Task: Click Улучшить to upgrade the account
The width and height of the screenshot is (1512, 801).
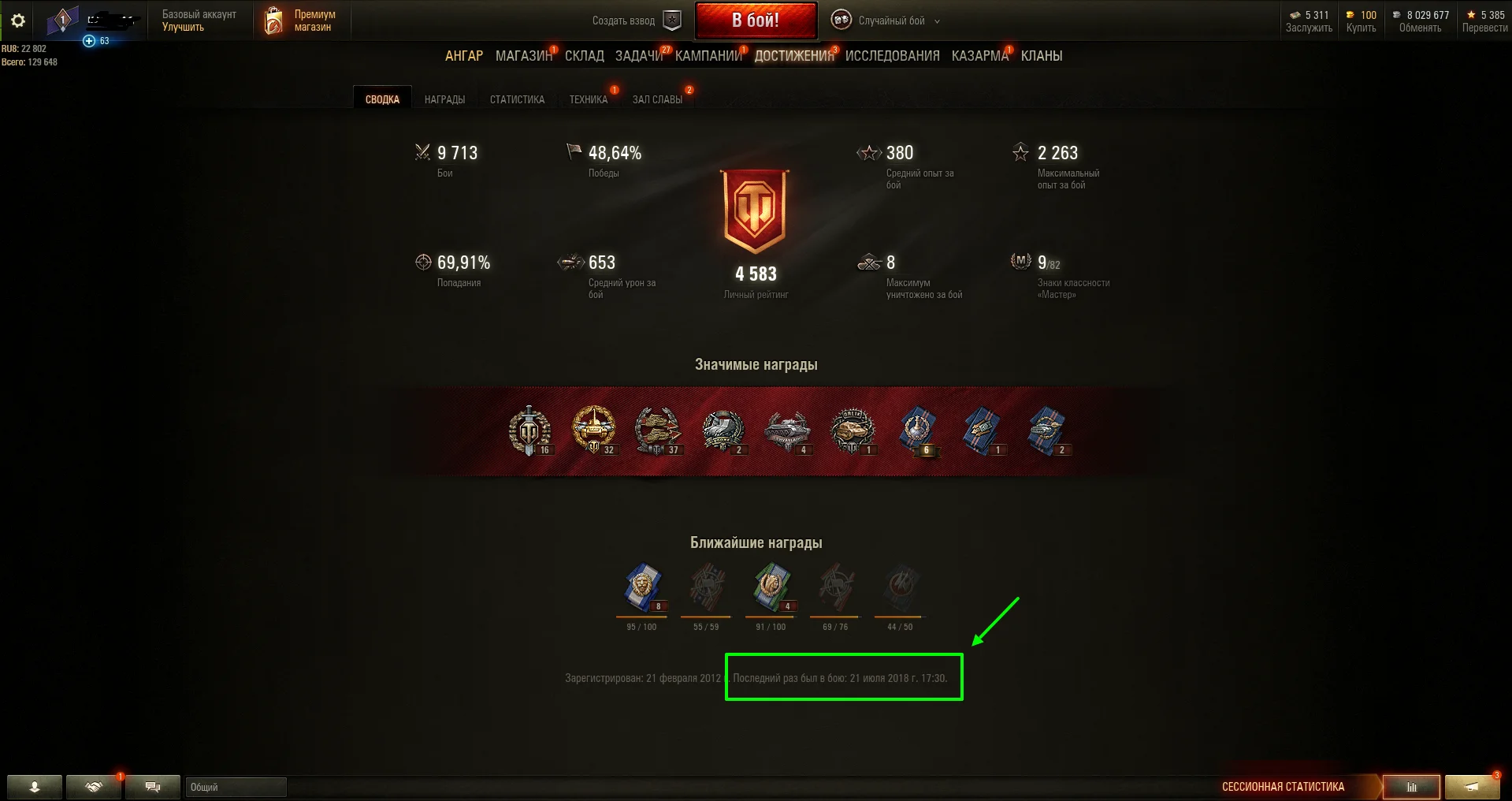Action: [x=183, y=27]
